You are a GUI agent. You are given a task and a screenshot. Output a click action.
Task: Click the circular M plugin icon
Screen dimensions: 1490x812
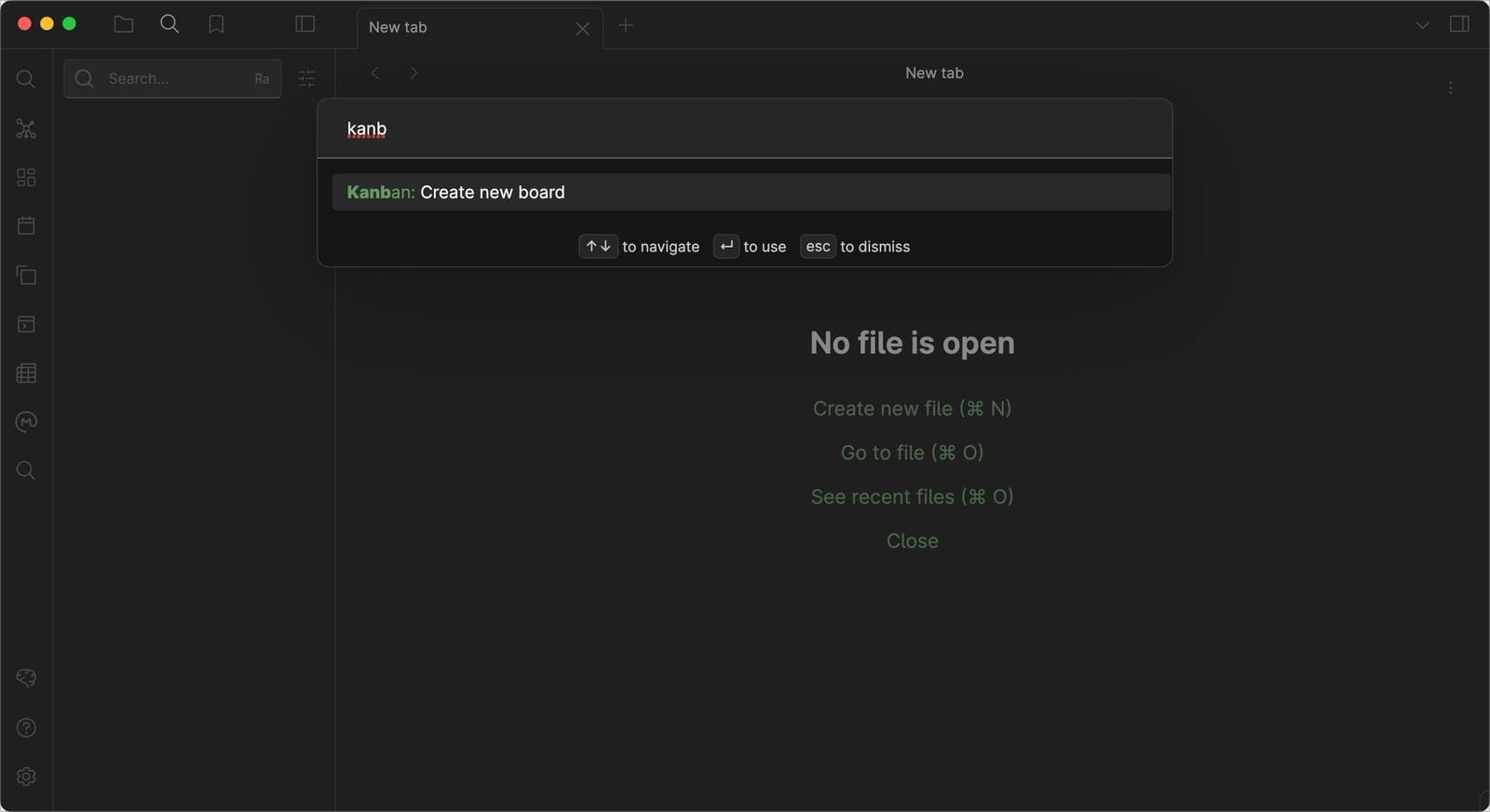[x=26, y=422]
